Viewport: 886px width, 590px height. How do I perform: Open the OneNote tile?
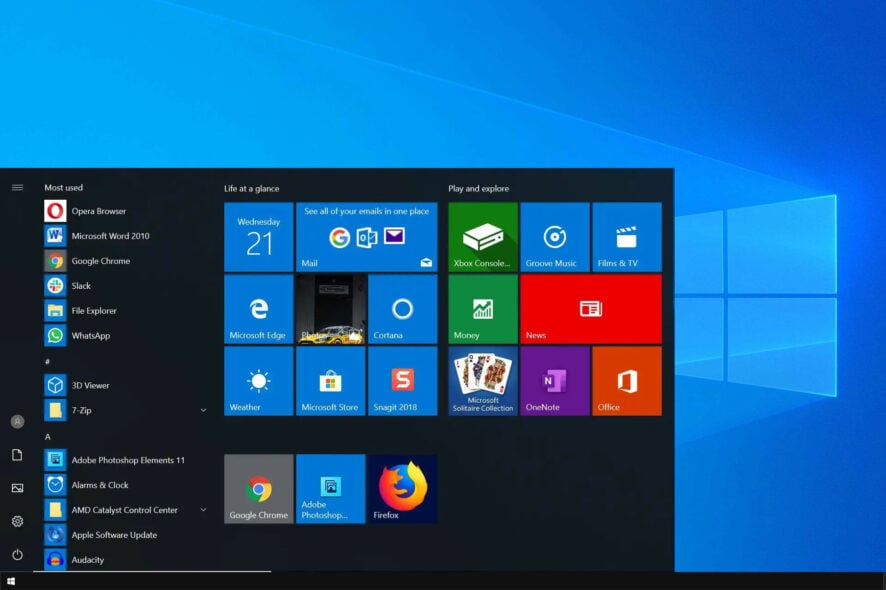555,381
